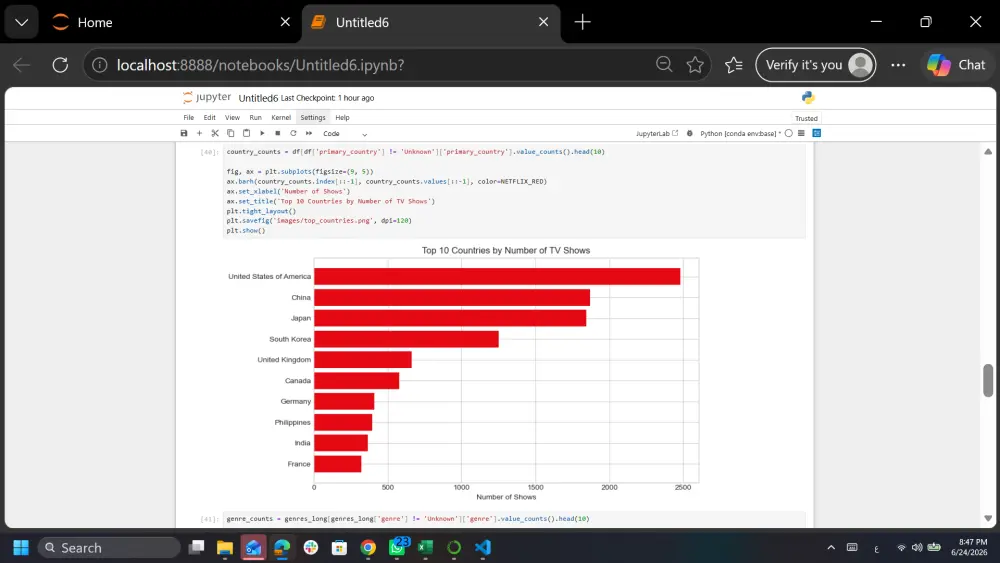Open Excel from the taskbar

pos(425,548)
